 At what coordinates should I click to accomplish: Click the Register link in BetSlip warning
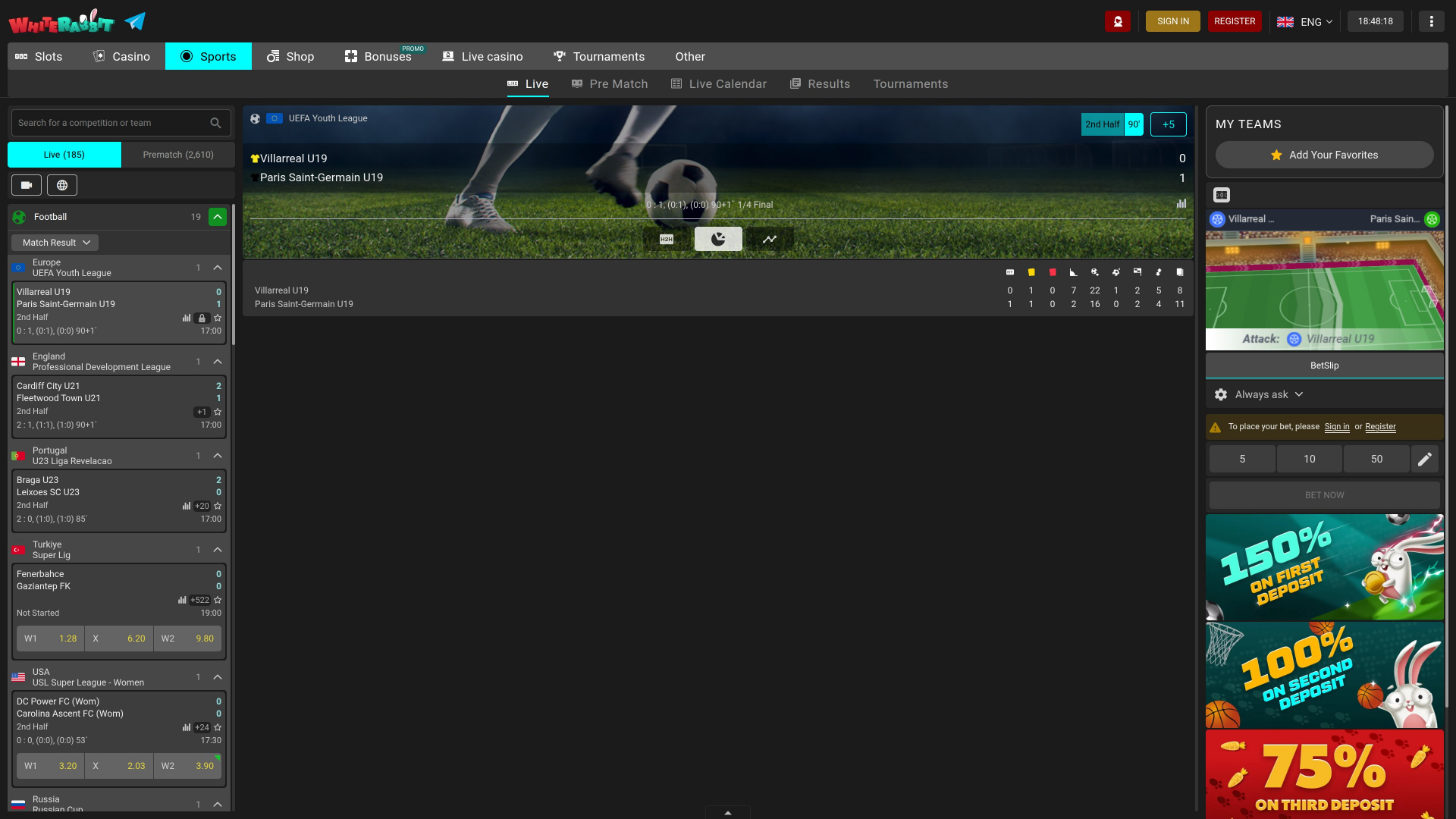pyautogui.click(x=1380, y=427)
